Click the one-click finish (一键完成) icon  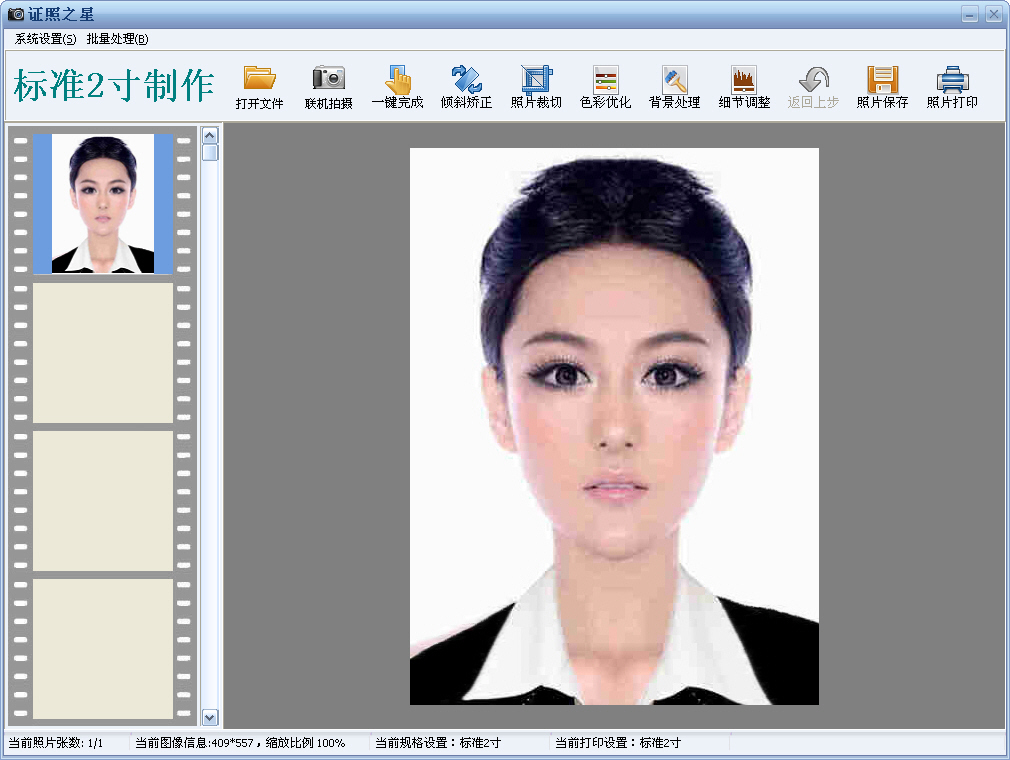[x=397, y=80]
